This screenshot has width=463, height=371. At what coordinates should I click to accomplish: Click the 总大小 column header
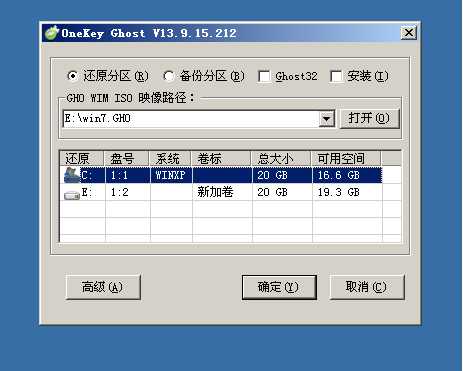[x=281, y=158]
